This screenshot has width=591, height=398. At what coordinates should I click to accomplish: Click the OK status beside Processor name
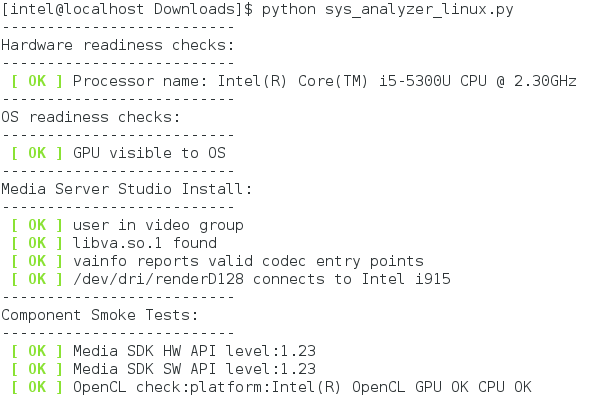pos(37,81)
